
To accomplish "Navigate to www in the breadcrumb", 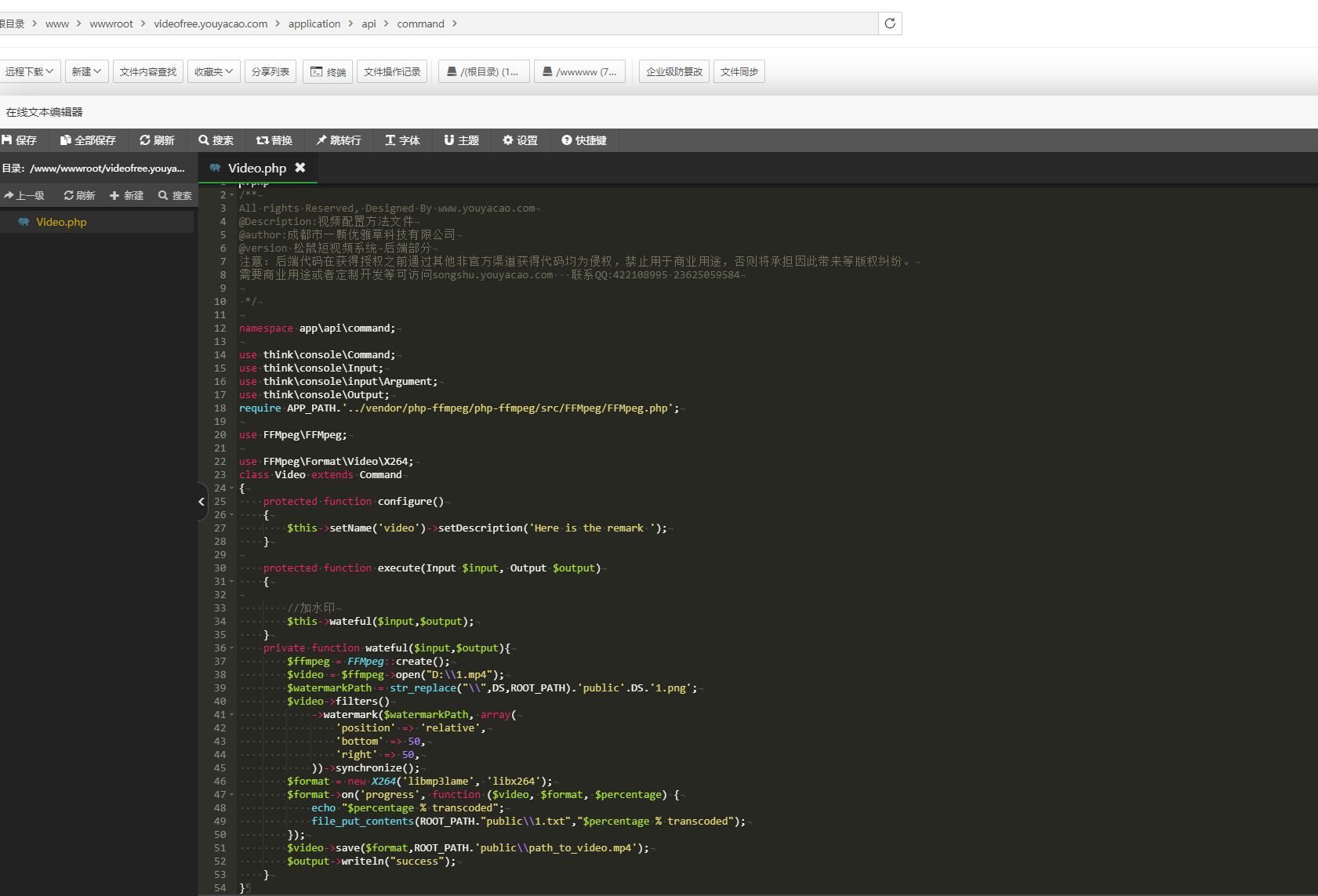I will (57, 24).
